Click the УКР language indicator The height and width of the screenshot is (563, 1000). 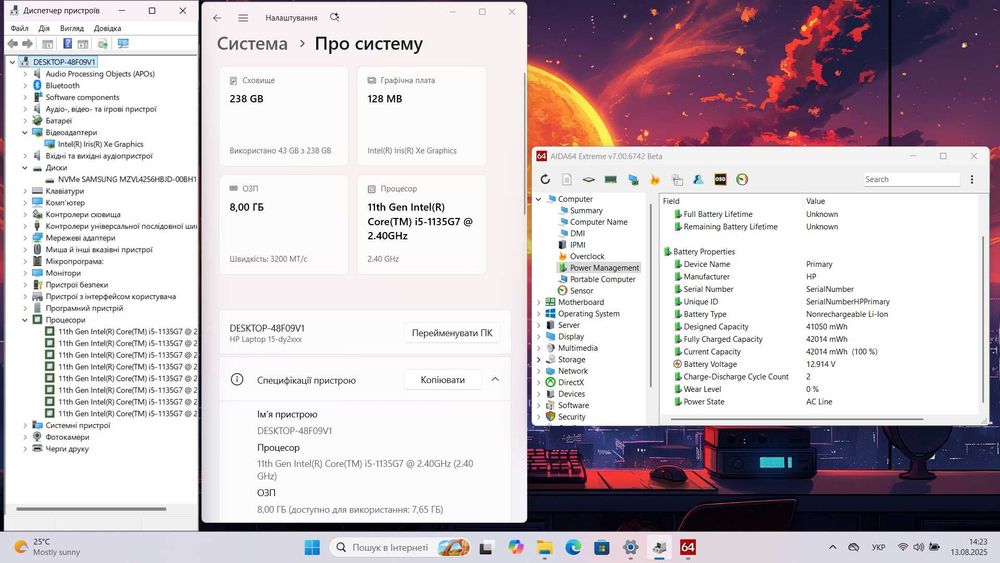pos(878,547)
